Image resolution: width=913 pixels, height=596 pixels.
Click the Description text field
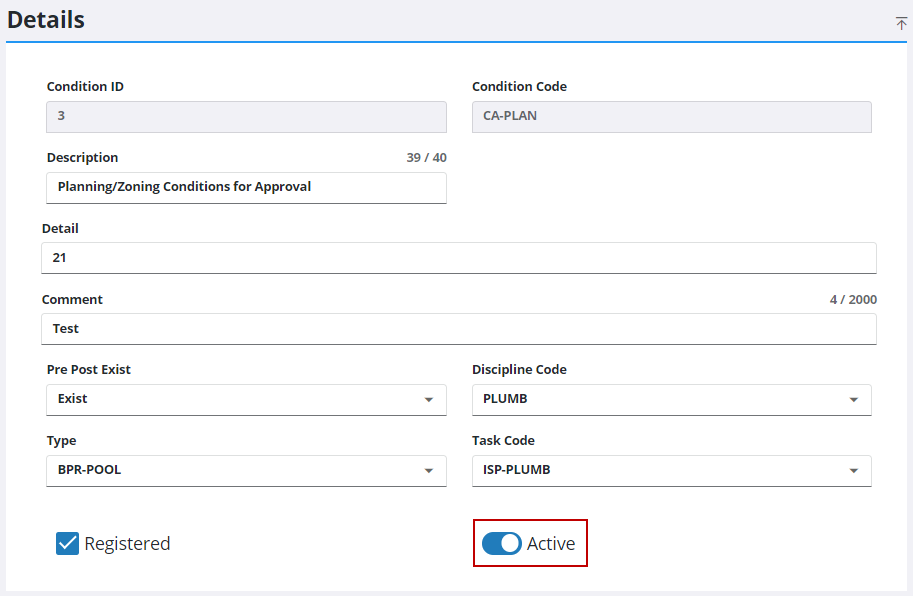[x=246, y=187]
